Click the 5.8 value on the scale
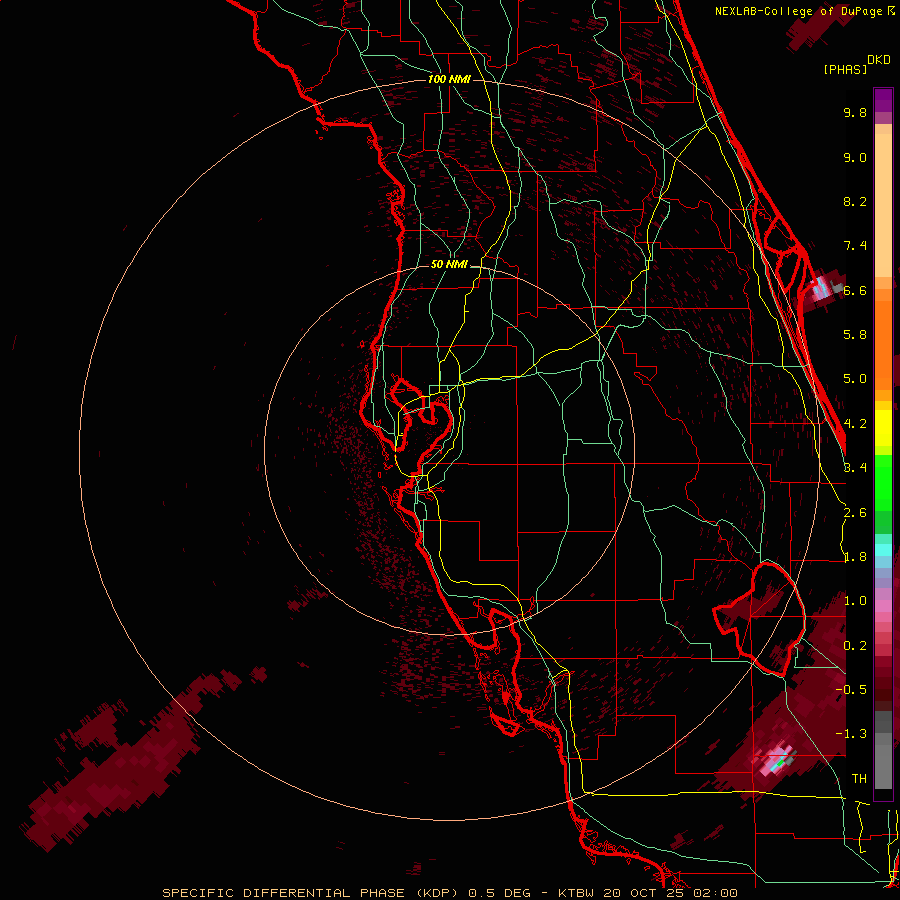This screenshot has width=900, height=900. tap(855, 335)
